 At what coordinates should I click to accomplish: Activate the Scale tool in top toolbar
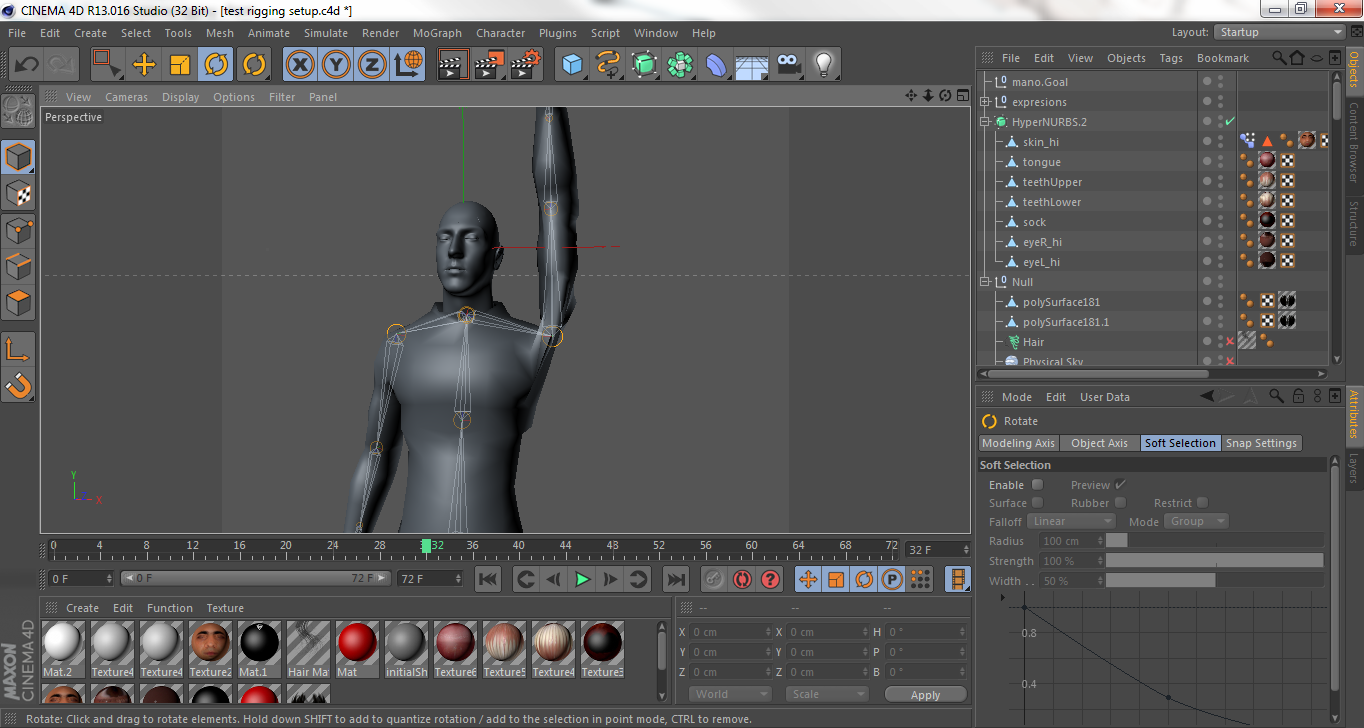[x=180, y=65]
